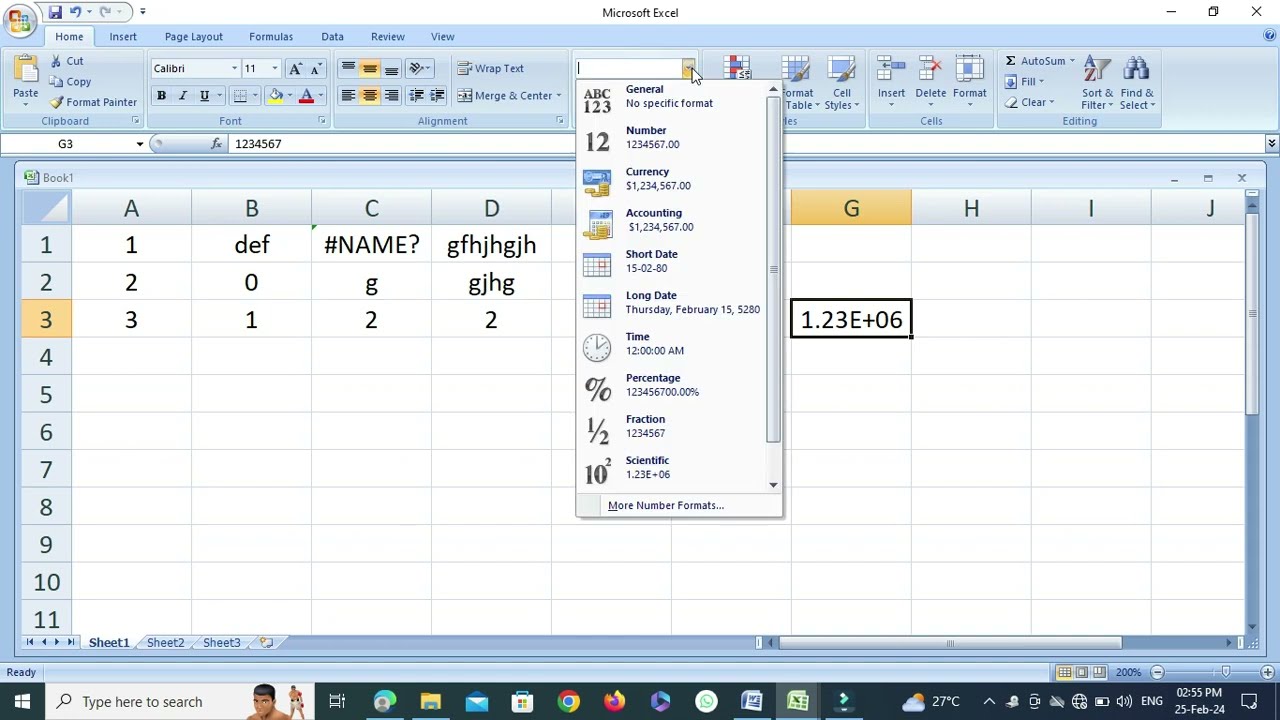Zoom out with the minus button
Screen dimensions: 1280x720
[1157, 673]
